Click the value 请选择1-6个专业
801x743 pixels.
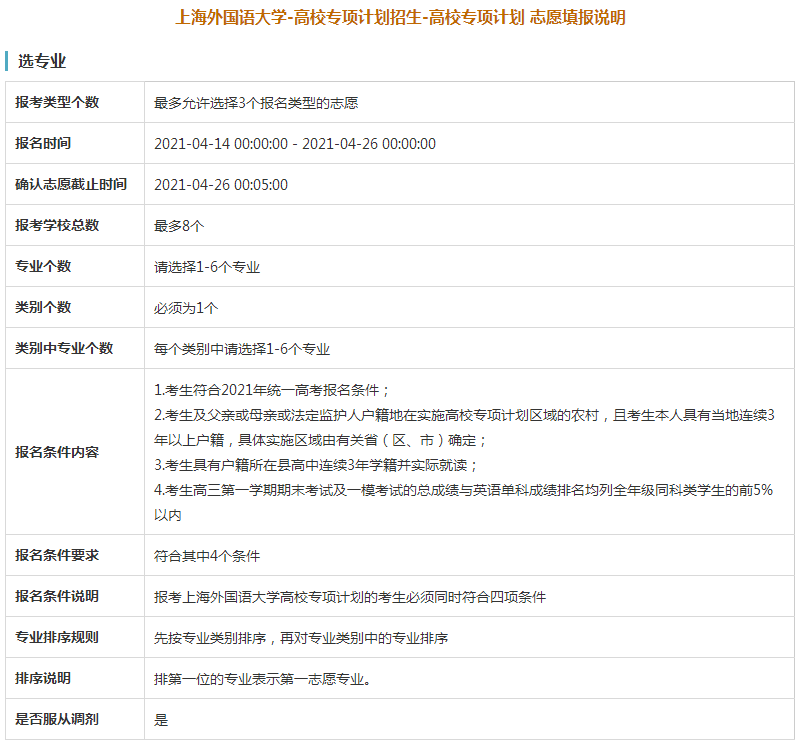pyautogui.click(x=207, y=267)
